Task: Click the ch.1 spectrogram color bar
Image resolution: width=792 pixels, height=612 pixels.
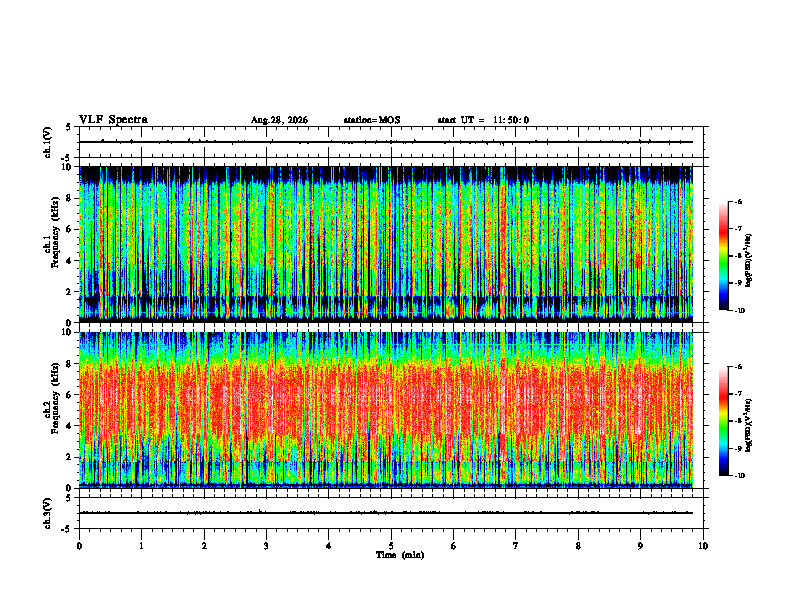Action: (x=724, y=256)
